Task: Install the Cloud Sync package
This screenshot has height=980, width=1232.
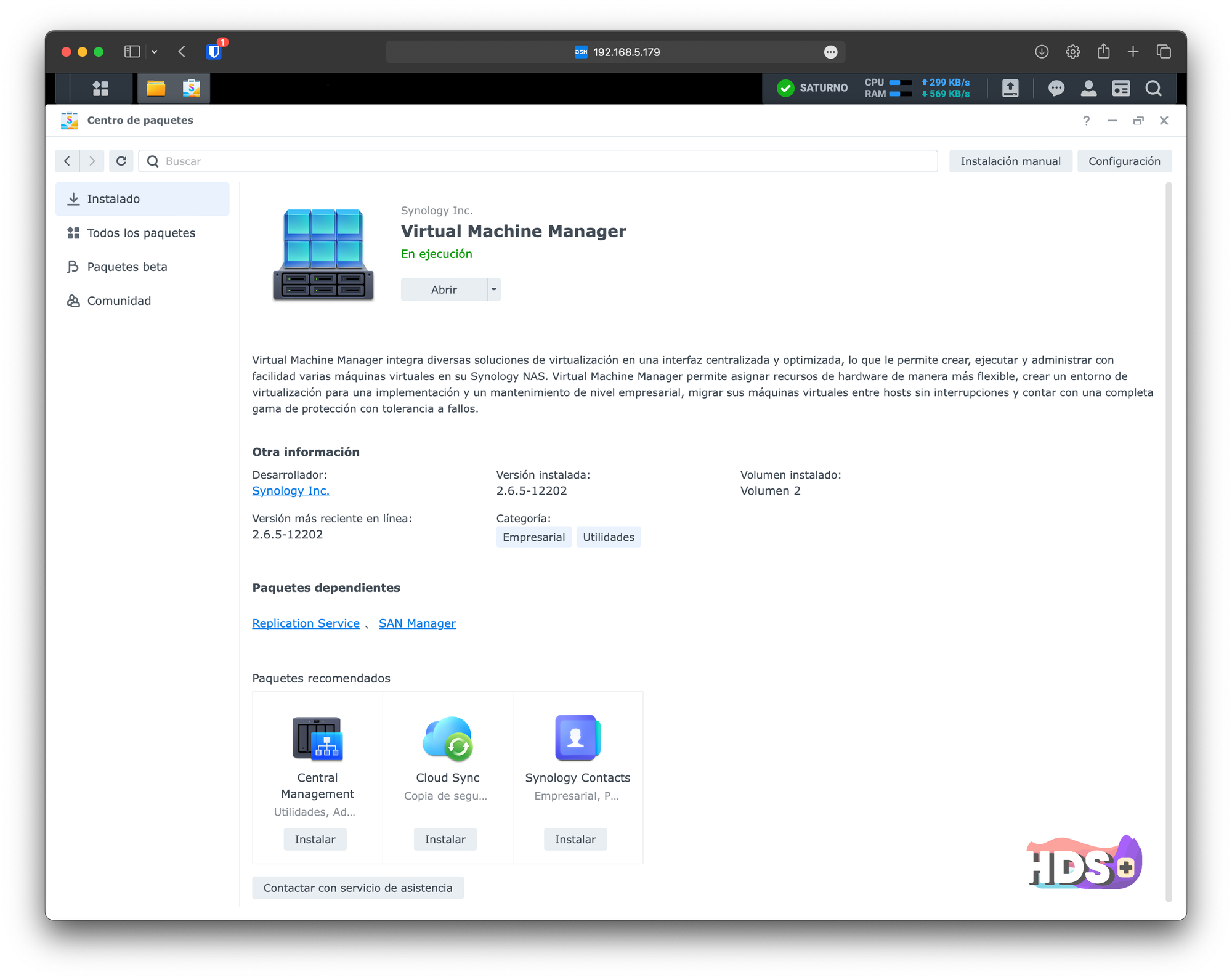Action: pos(445,839)
